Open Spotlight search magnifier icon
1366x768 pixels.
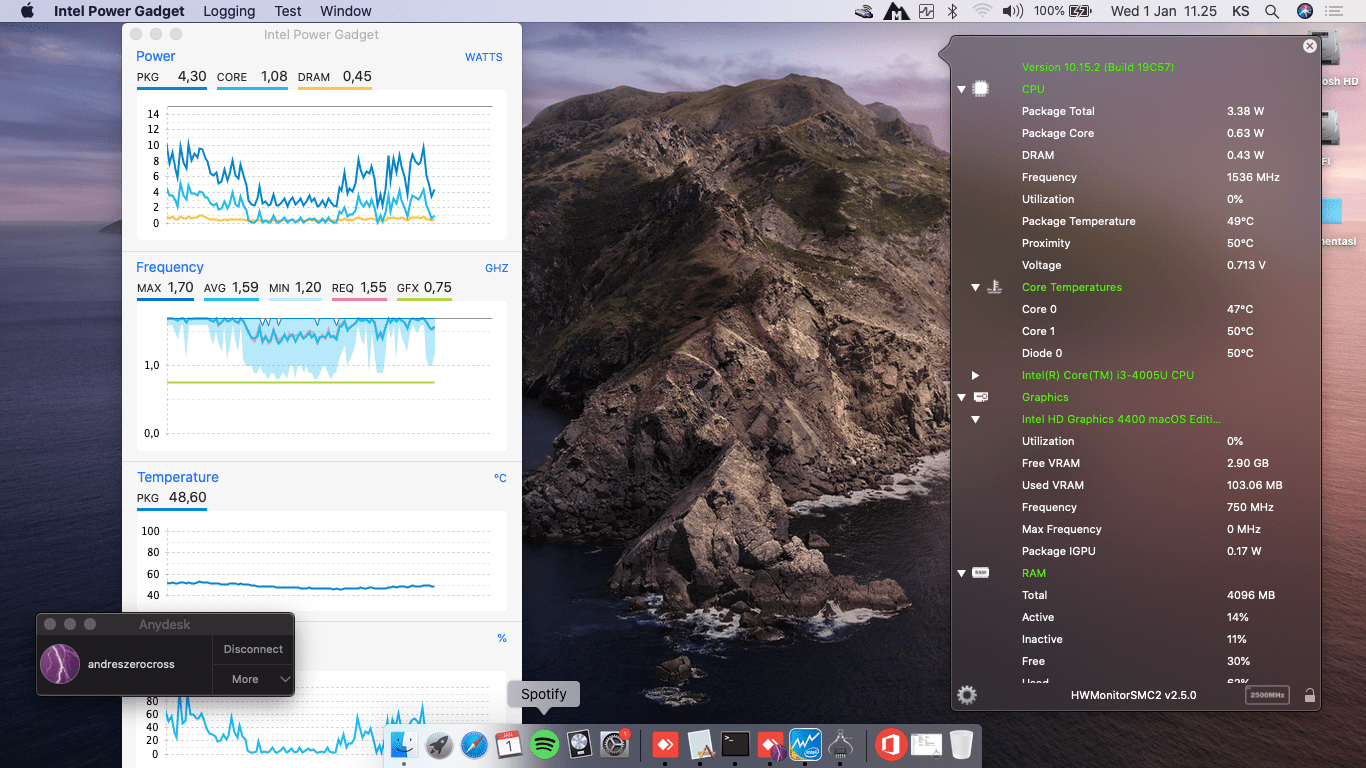[x=1272, y=11]
